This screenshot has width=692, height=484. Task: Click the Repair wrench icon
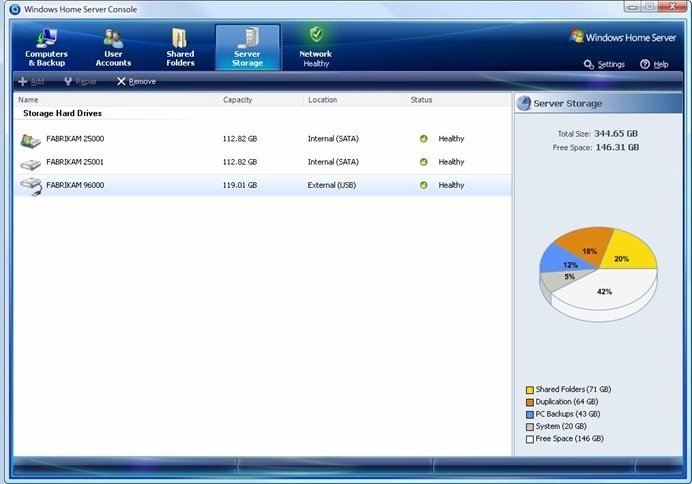coord(68,82)
